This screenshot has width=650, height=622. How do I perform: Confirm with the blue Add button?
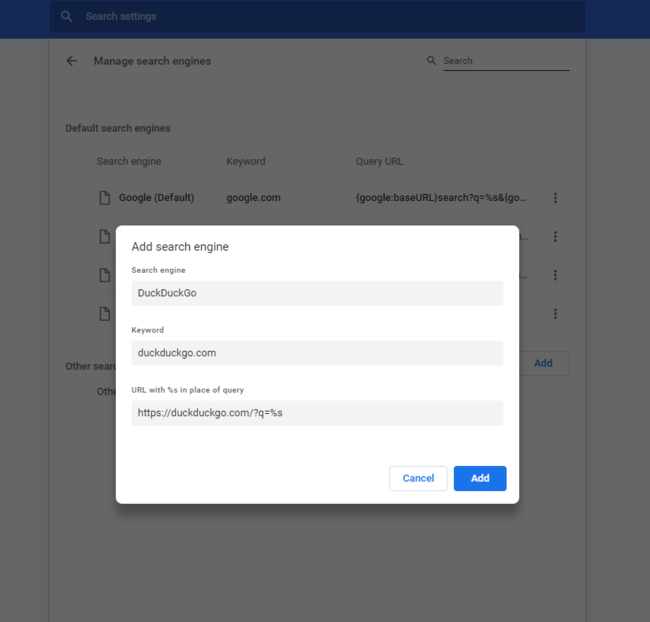[x=480, y=478]
